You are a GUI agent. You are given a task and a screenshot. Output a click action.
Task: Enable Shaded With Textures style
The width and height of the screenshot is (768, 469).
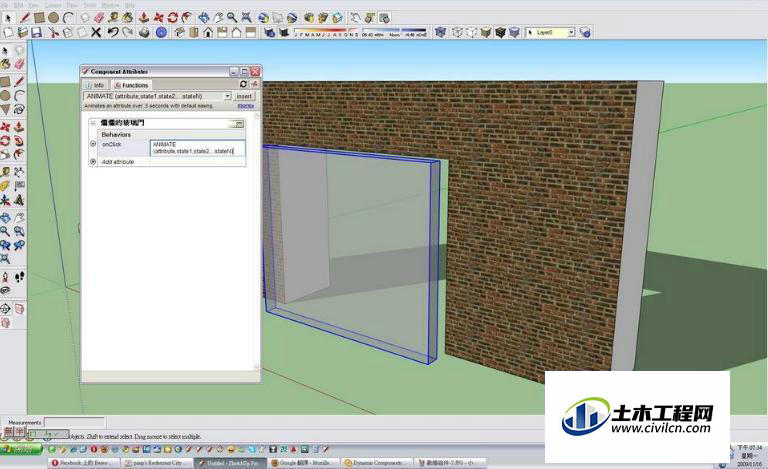point(500,32)
